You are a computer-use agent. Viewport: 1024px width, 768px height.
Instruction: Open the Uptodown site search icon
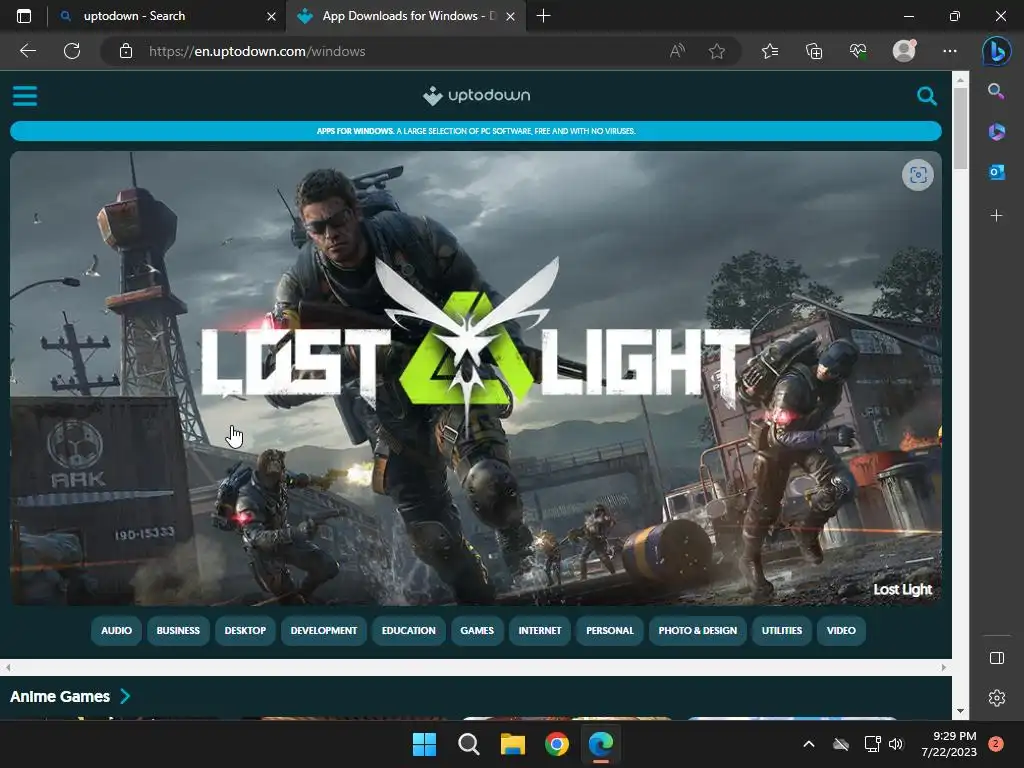tap(926, 96)
